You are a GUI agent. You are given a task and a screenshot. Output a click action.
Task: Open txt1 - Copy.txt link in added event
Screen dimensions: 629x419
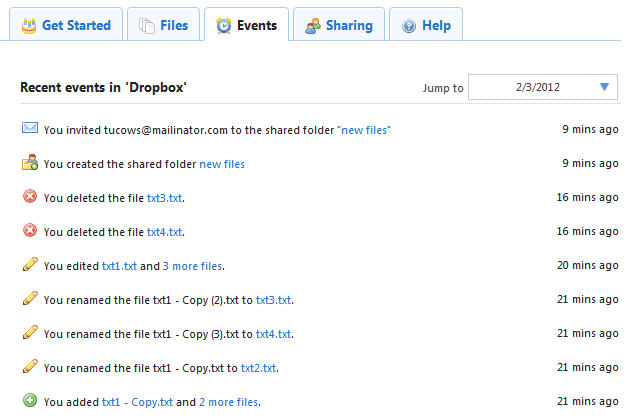coord(137,403)
